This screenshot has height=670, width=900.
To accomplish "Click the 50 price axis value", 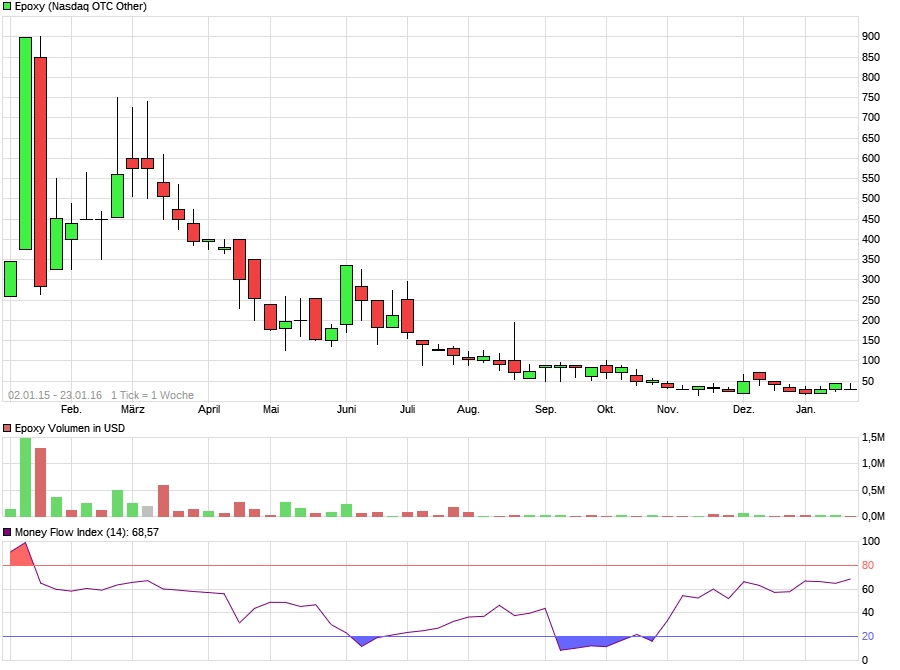I will (x=868, y=381).
